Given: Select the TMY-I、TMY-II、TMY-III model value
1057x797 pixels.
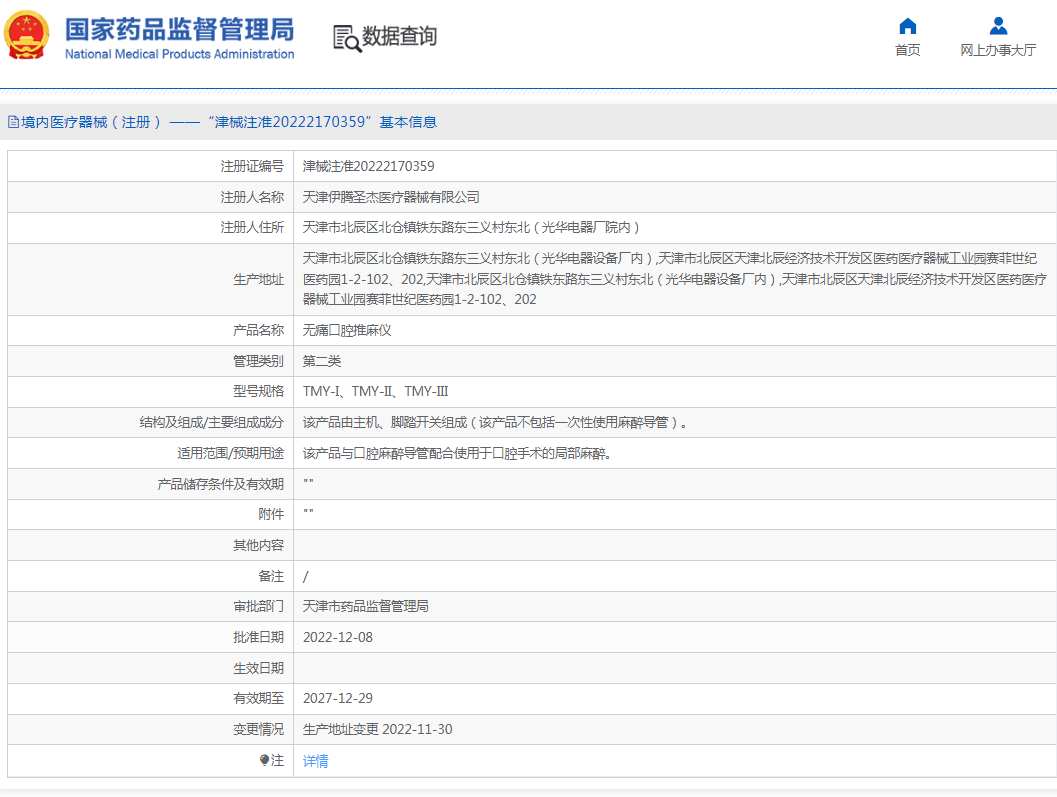Looking at the screenshot, I should coord(375,391).
